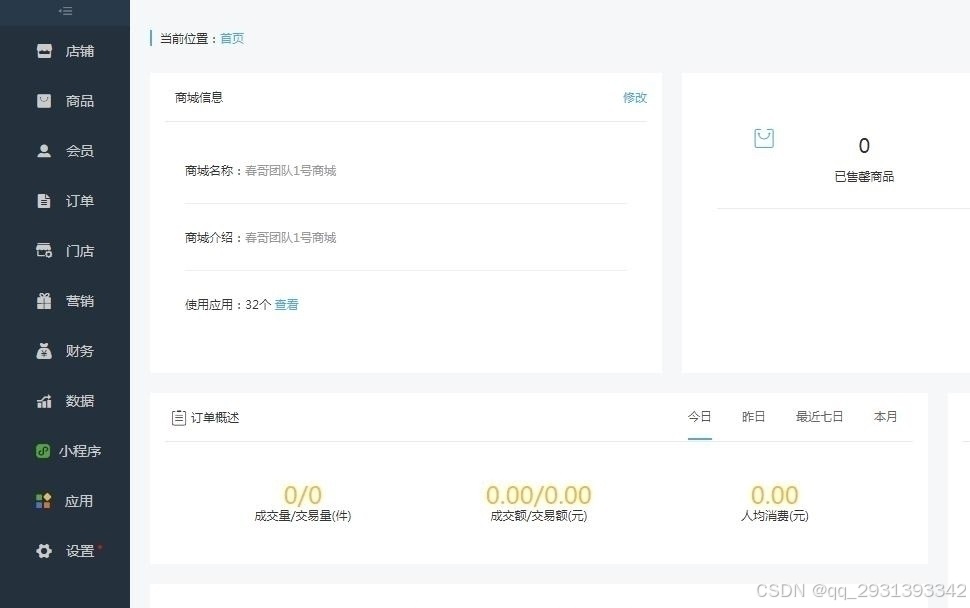Select the 本月 tab
The width and height of the screenshot is (970, 608).
885,417
